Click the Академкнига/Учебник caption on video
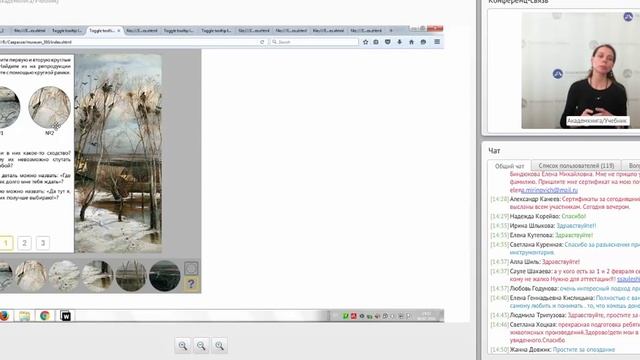640x360 pixels. pyautogui.click(x=597, y=121)
